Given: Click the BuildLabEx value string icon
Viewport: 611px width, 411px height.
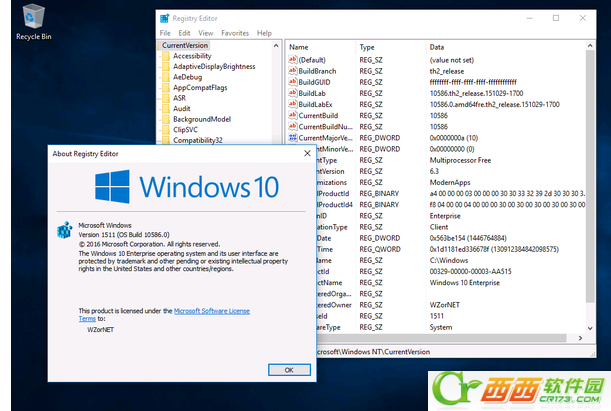Looking at the screenshot, I should tap(293, 104).
